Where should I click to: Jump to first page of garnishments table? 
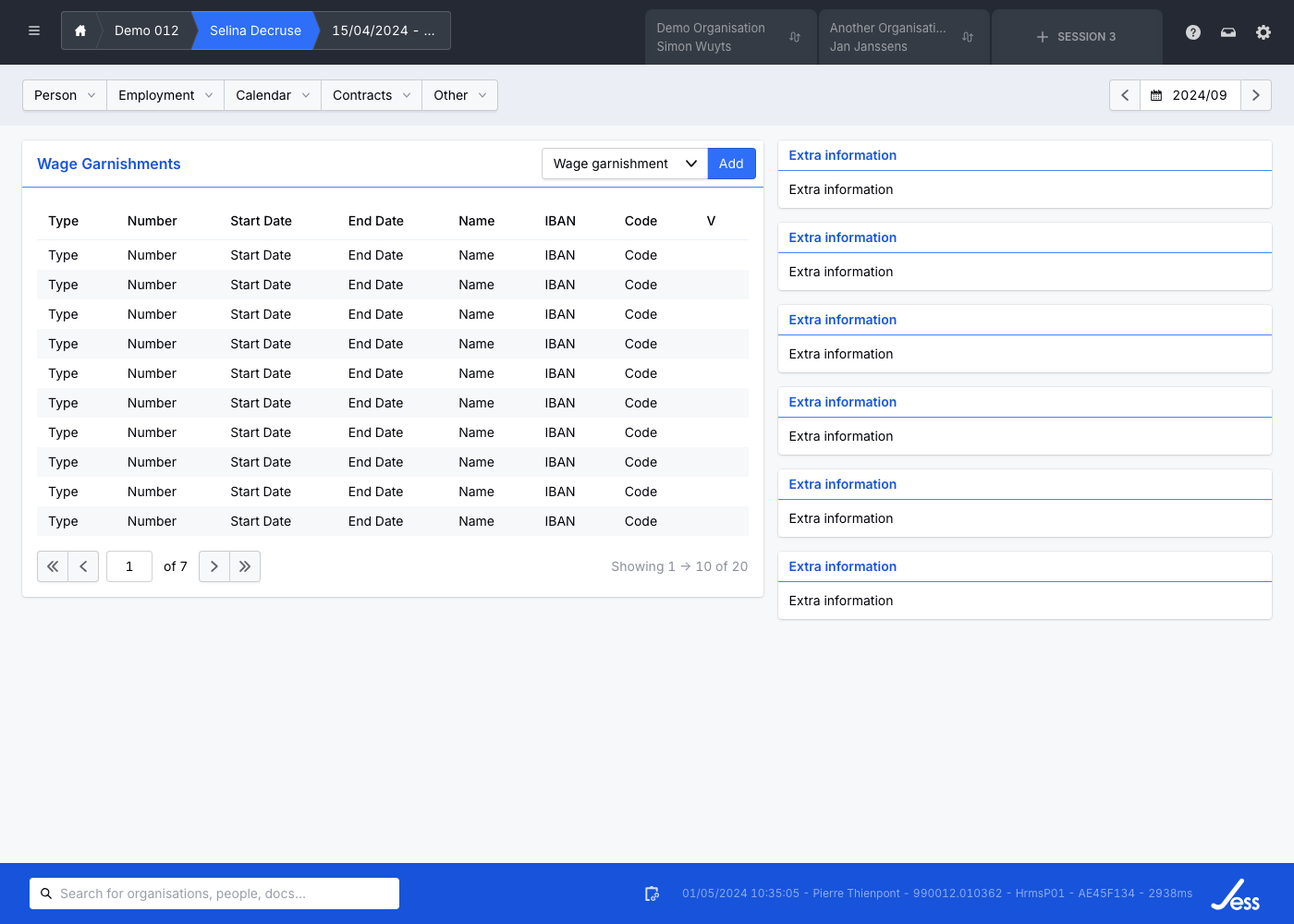tap(53, 566)
